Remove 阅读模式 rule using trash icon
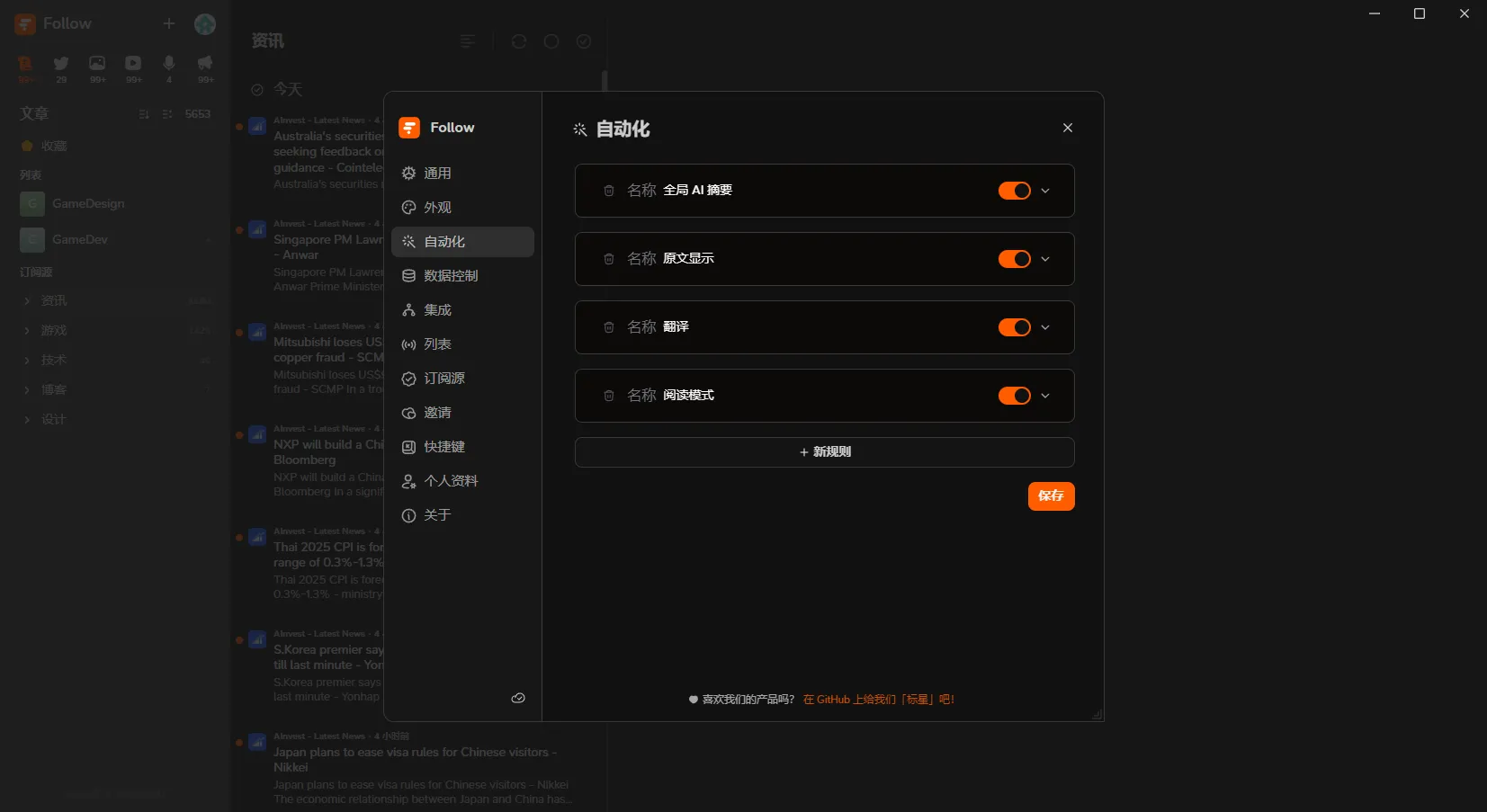Viewport: 1487px width, 812px height. click(609, 396)
